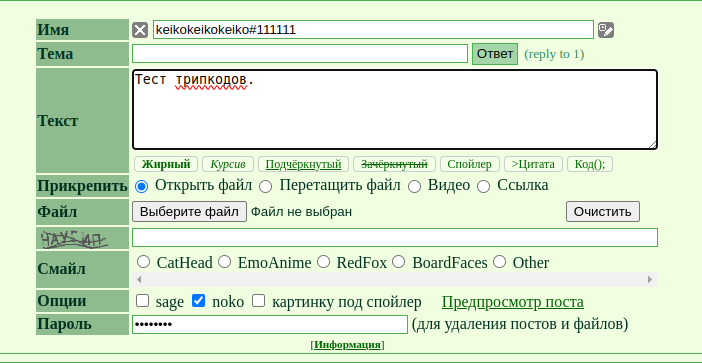The width and height of the screenshot is (702, 363).
Task: Apply Подчёркнутый underline formatting
Action: pos(304,164)
